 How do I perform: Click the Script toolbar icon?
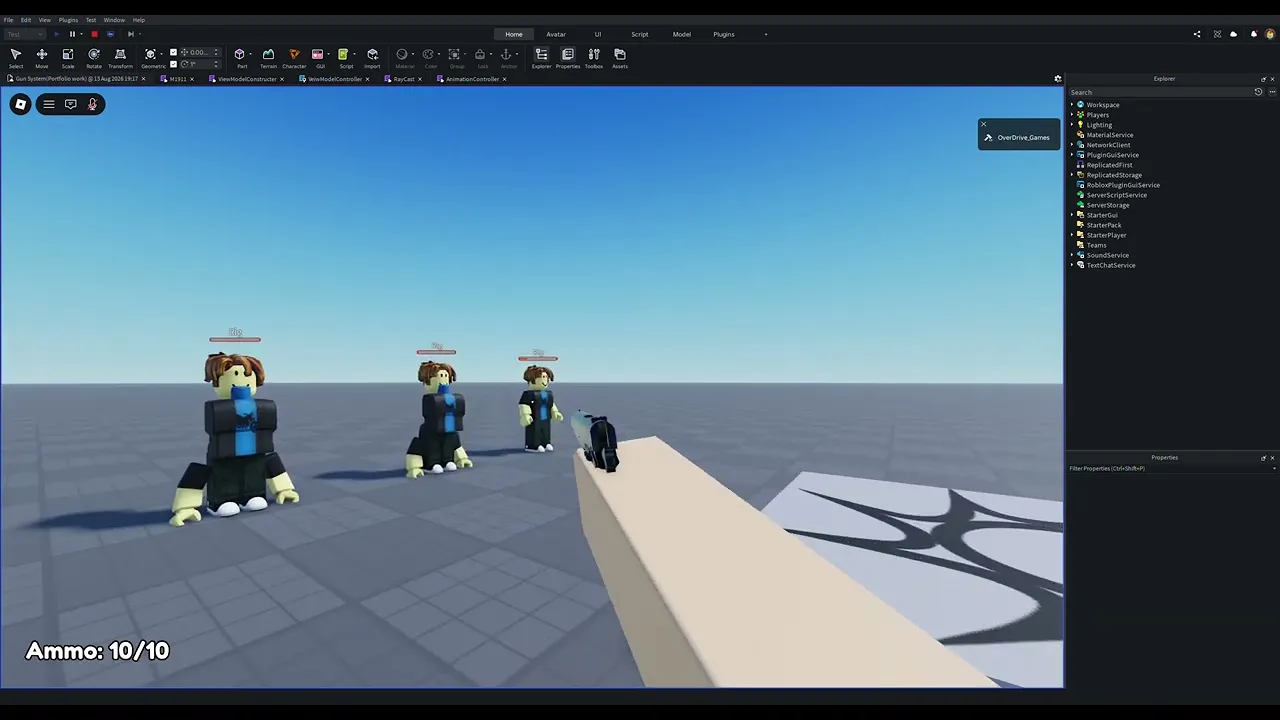tap(345, 58)
